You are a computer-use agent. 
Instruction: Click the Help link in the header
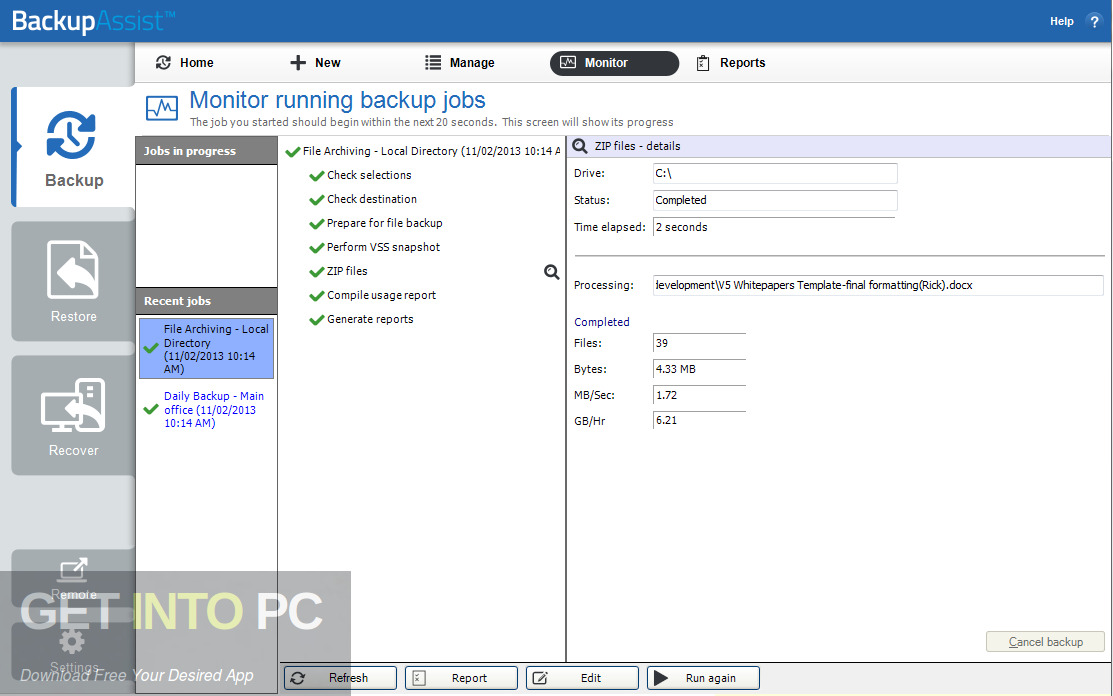click(x=1061, y=21)
